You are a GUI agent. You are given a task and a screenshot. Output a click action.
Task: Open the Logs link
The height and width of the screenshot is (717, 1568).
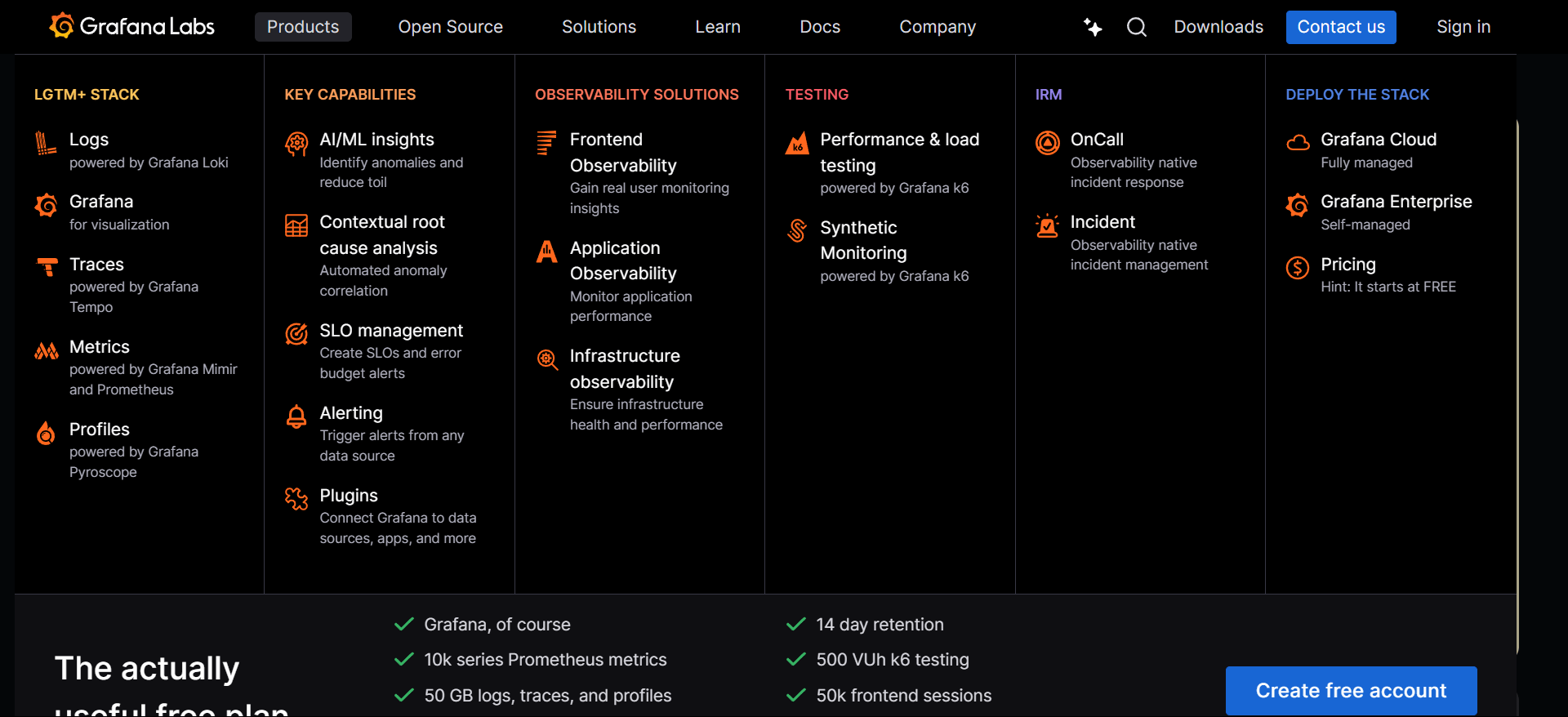tap(89, 140)
